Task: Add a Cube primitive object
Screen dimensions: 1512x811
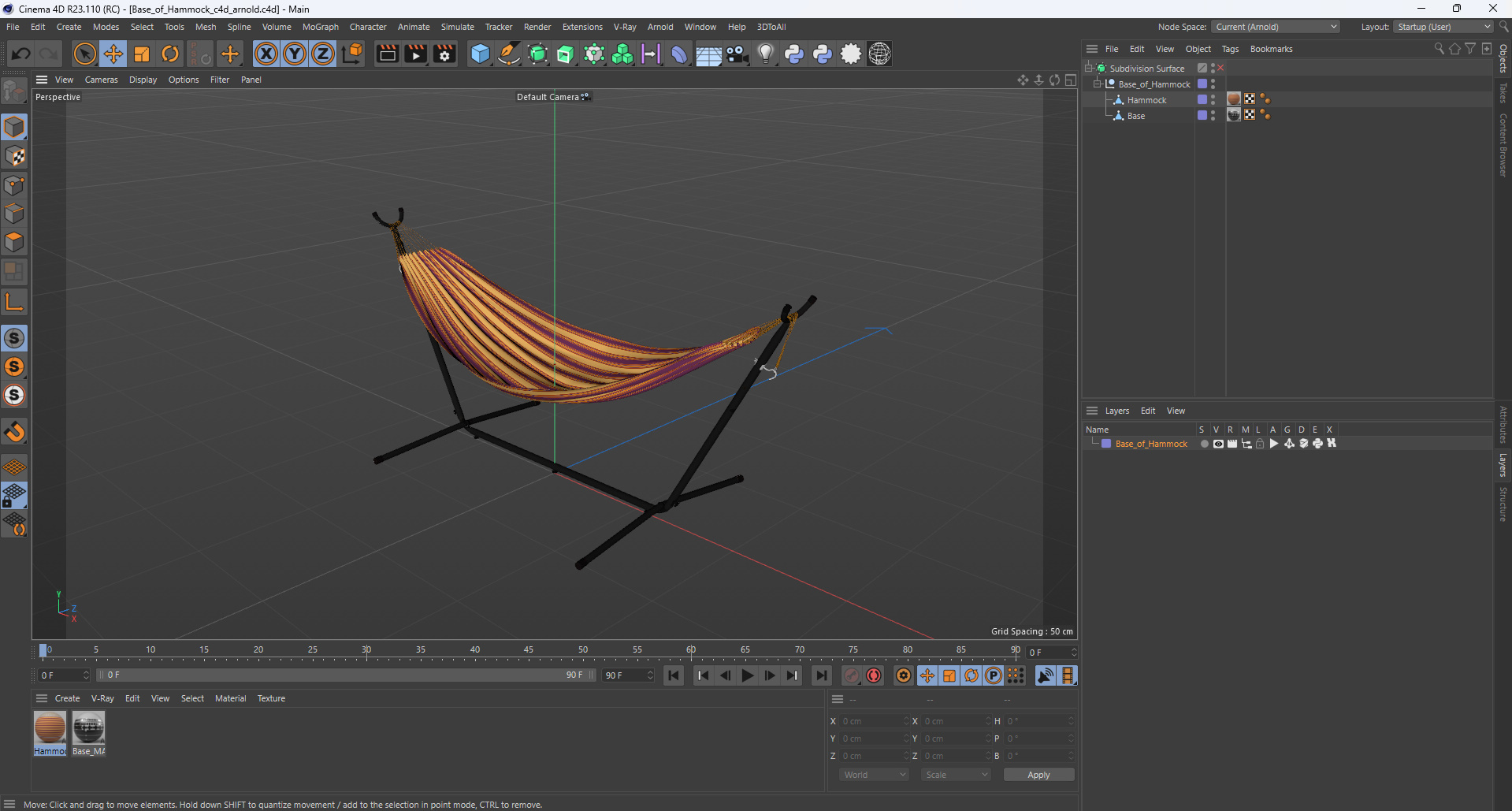Action: pyautogui.click(x=480, y=54)
